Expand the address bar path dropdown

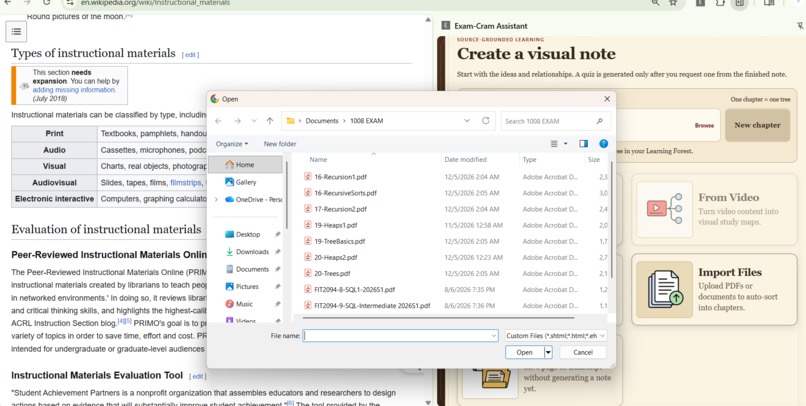pos(467,121)
